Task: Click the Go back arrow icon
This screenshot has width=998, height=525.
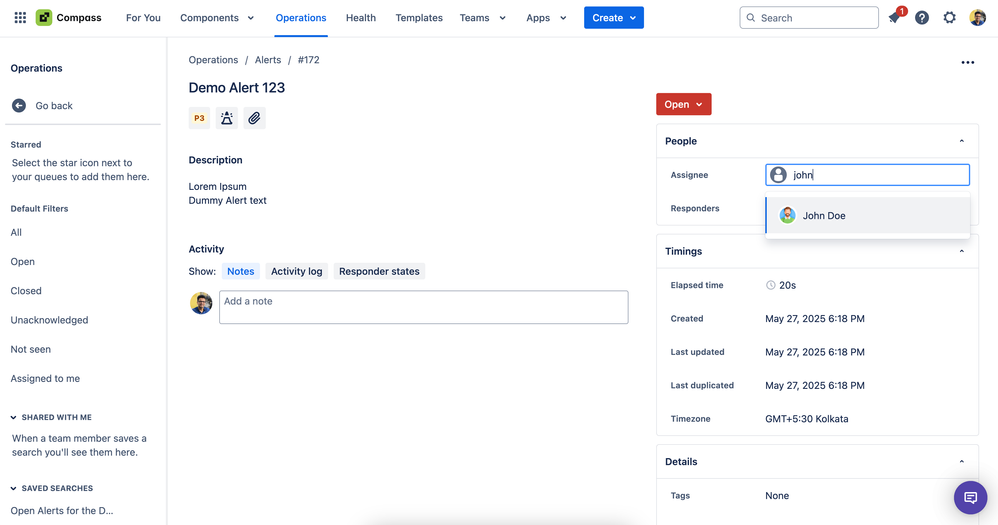Action: [x=19, y=106]
